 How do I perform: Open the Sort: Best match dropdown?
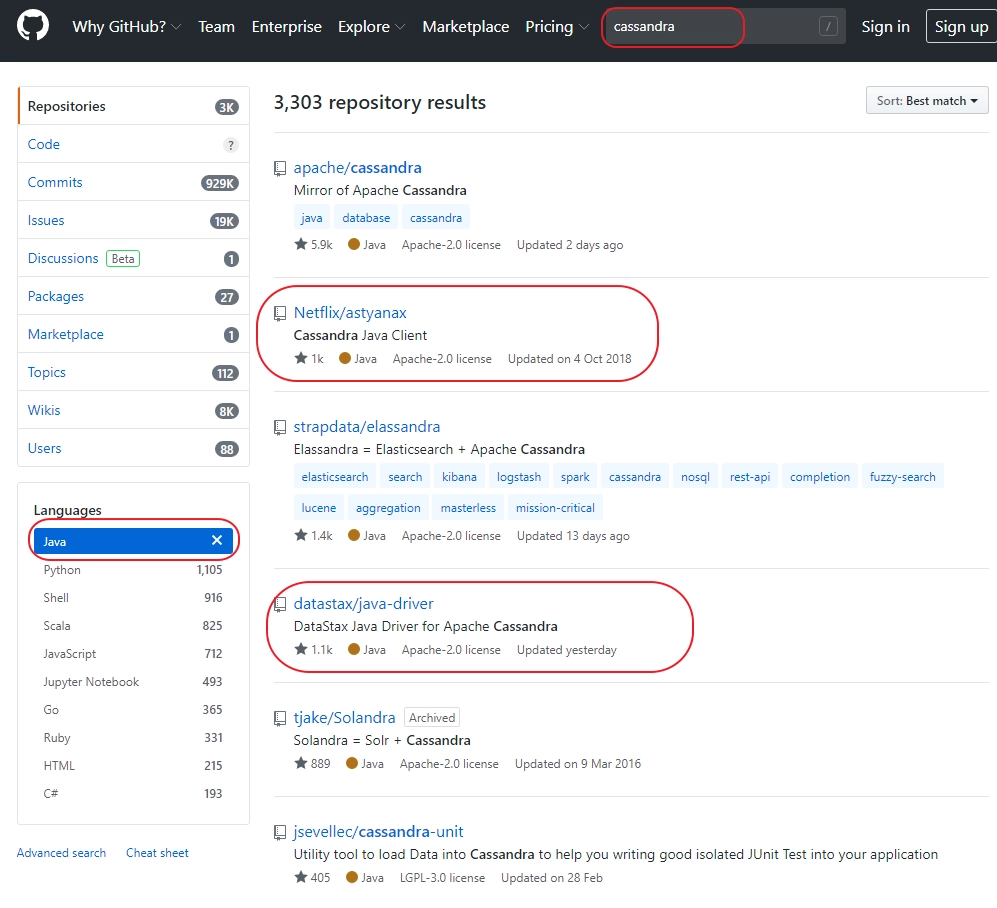point(926,100)
